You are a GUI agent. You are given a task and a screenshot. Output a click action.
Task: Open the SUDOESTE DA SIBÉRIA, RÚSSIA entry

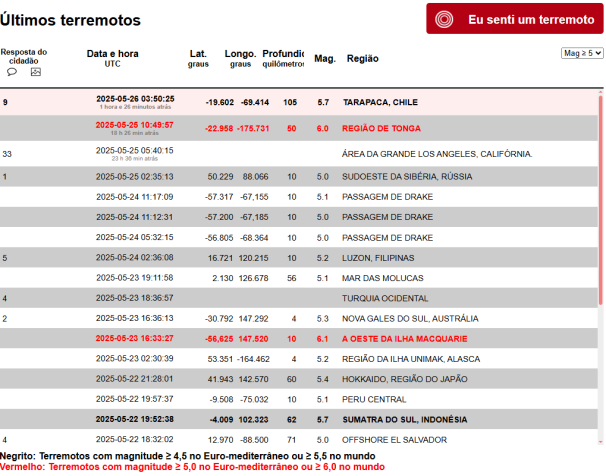click(299, 177)
